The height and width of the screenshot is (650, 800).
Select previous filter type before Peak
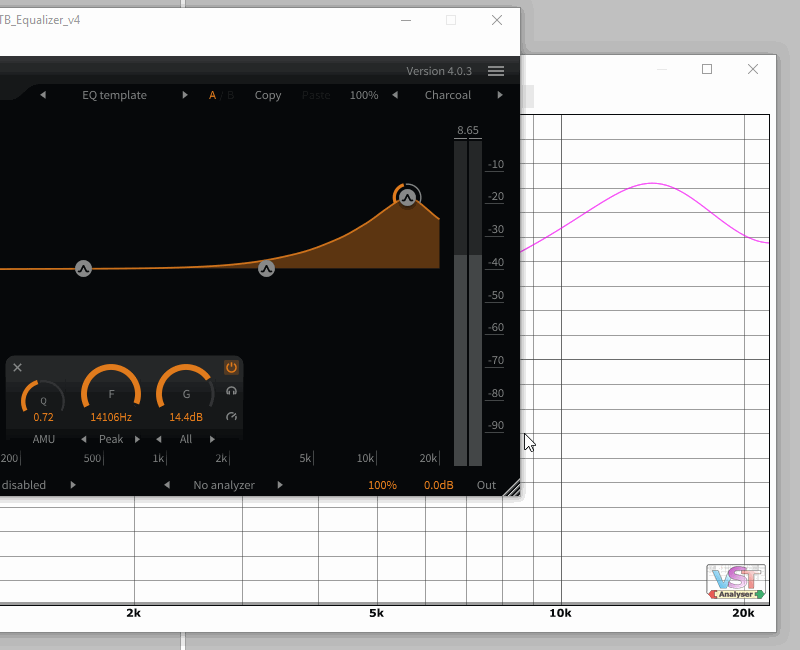(84, 439)
